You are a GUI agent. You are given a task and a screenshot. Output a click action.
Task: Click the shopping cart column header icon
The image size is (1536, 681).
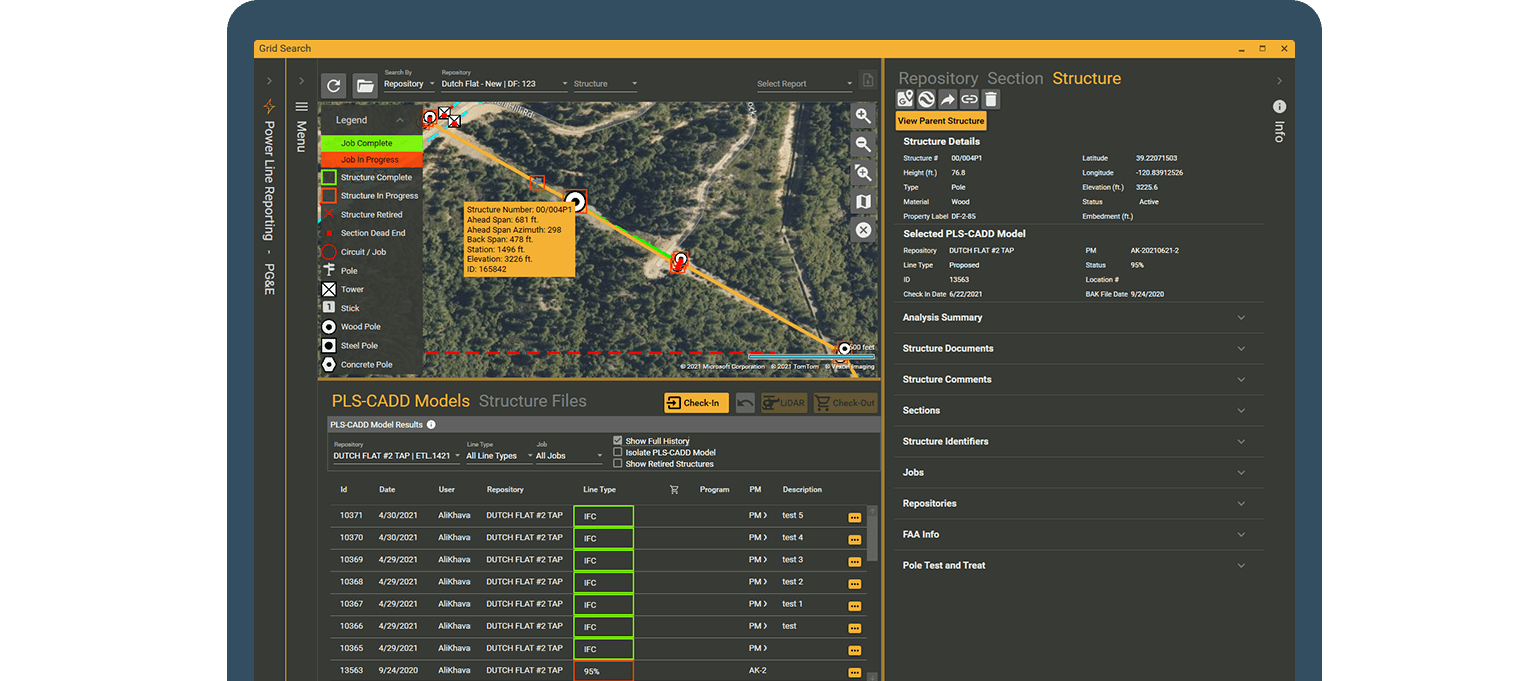[674, 490]
